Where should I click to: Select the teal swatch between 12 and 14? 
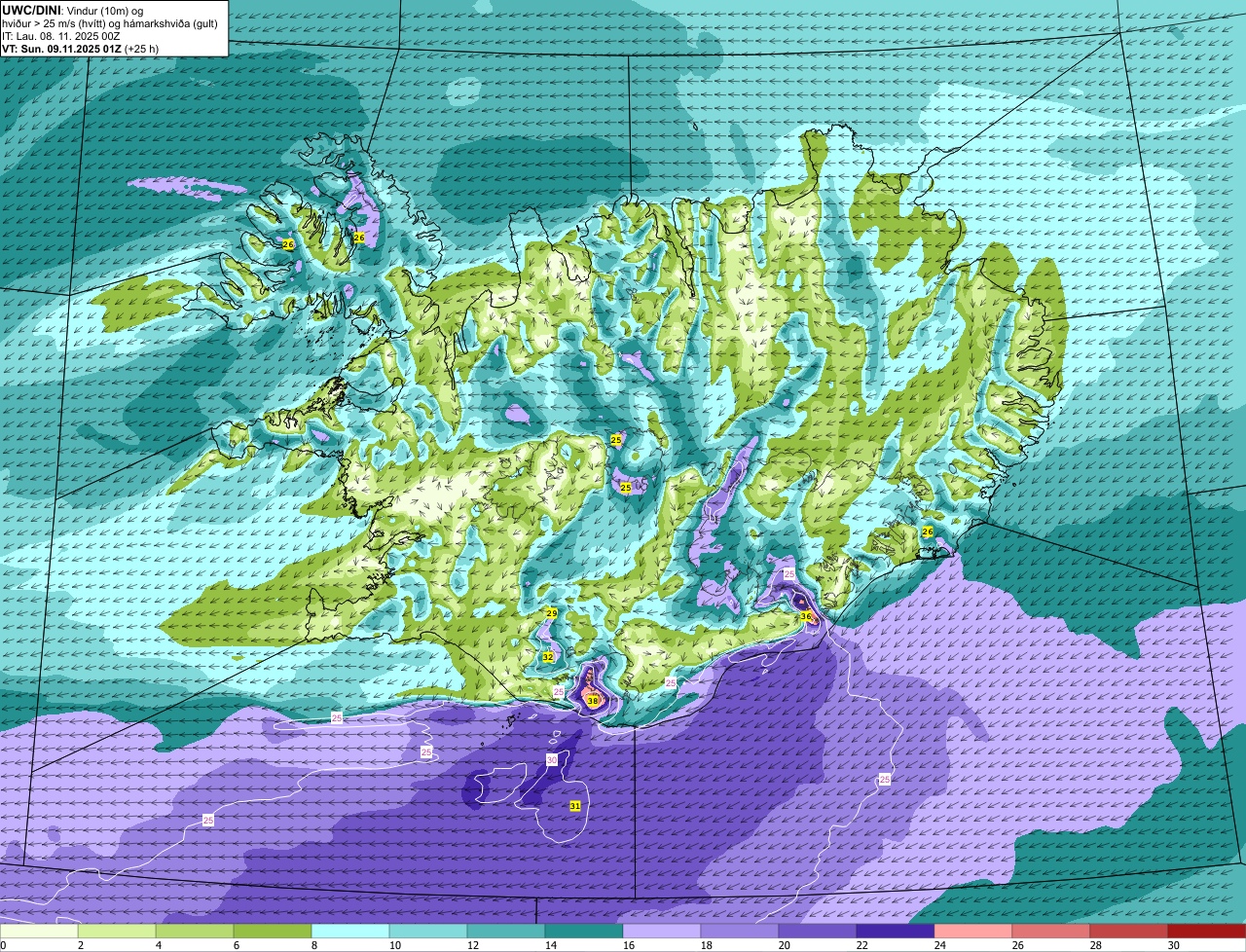point(506,932)
